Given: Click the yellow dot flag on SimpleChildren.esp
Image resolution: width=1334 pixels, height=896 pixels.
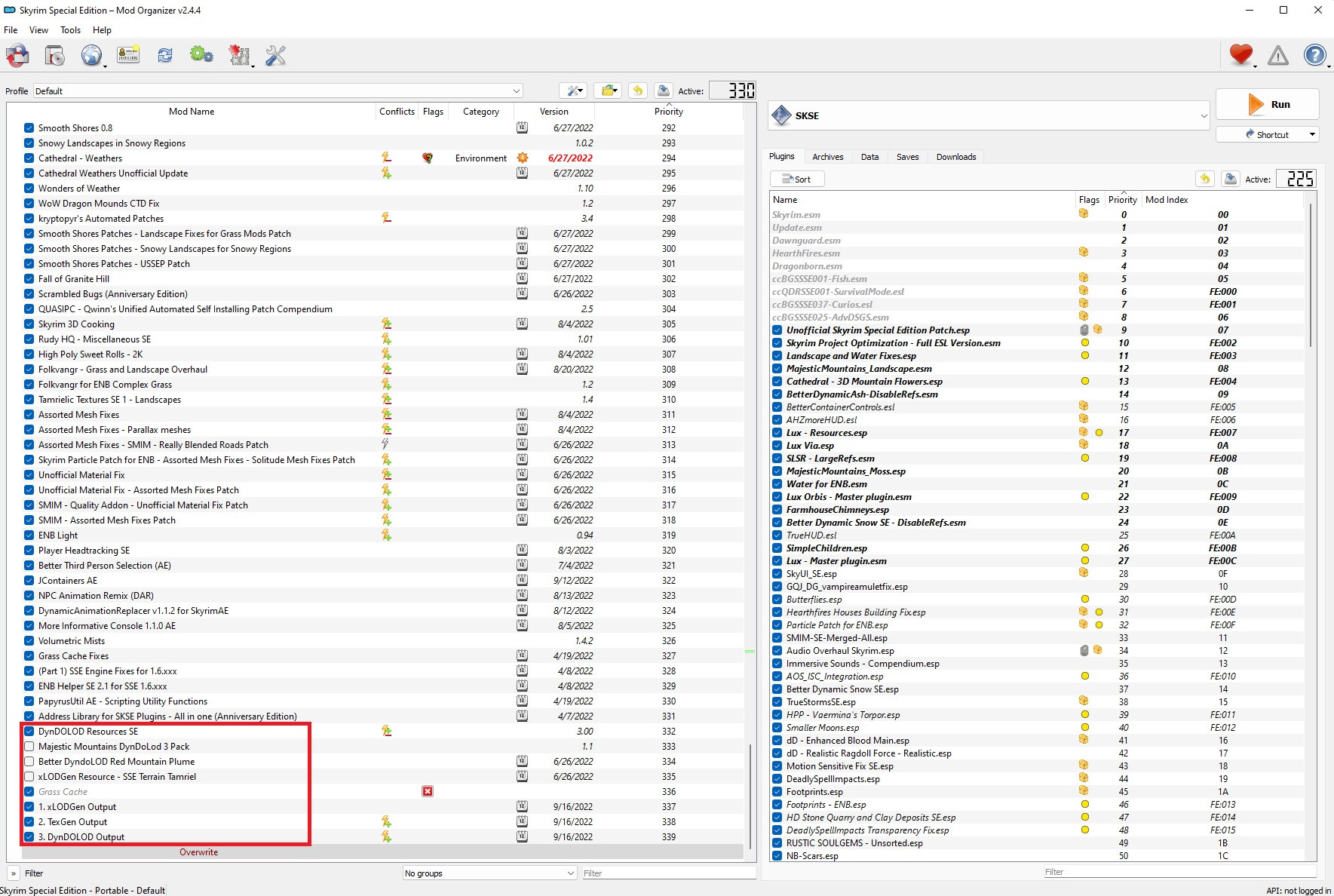Looking at the screenshot, I should click(1085, 548).
